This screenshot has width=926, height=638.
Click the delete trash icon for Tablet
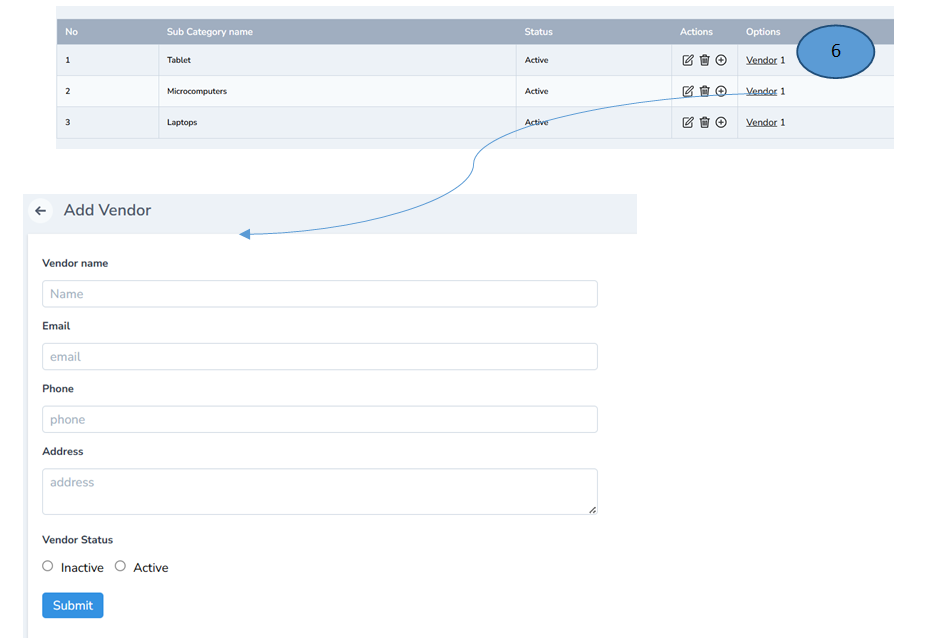tap(704, 60)
